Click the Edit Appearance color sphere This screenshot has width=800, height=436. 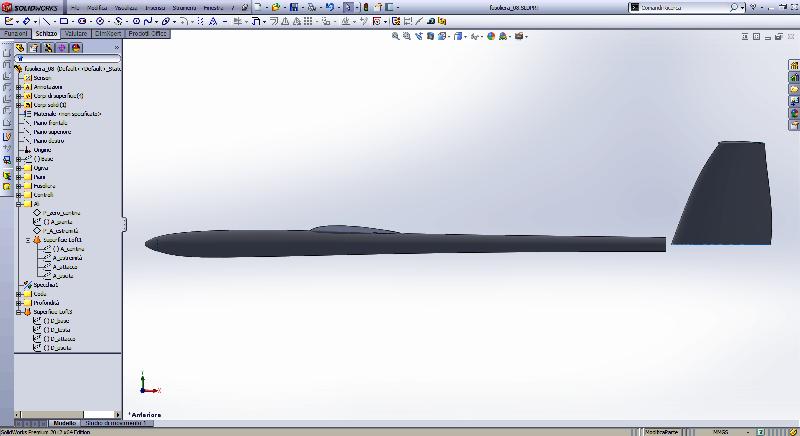click(x=493, y=36)
